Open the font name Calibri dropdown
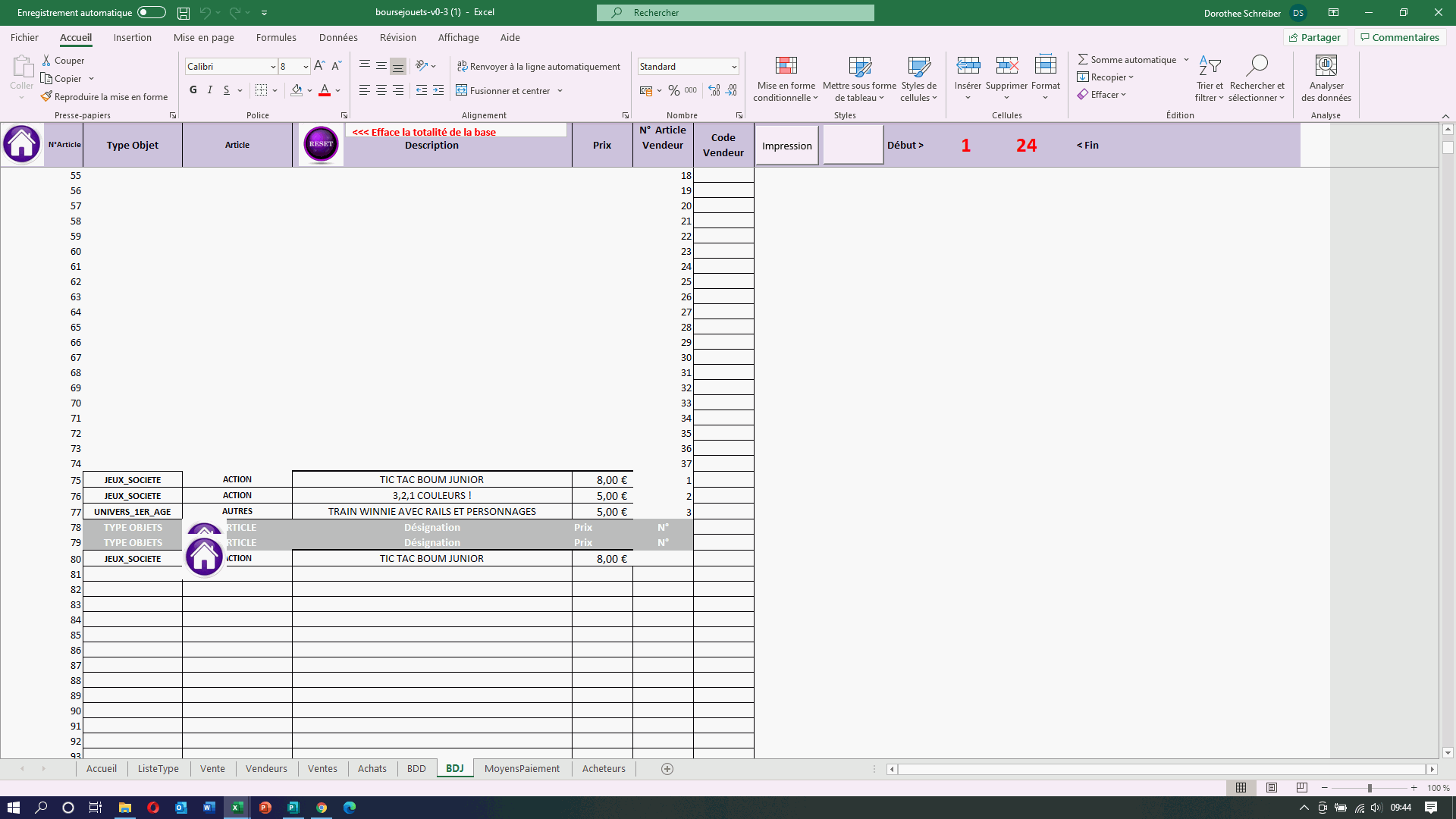This screenshot has height=819, width=1456. coord(273,67)
